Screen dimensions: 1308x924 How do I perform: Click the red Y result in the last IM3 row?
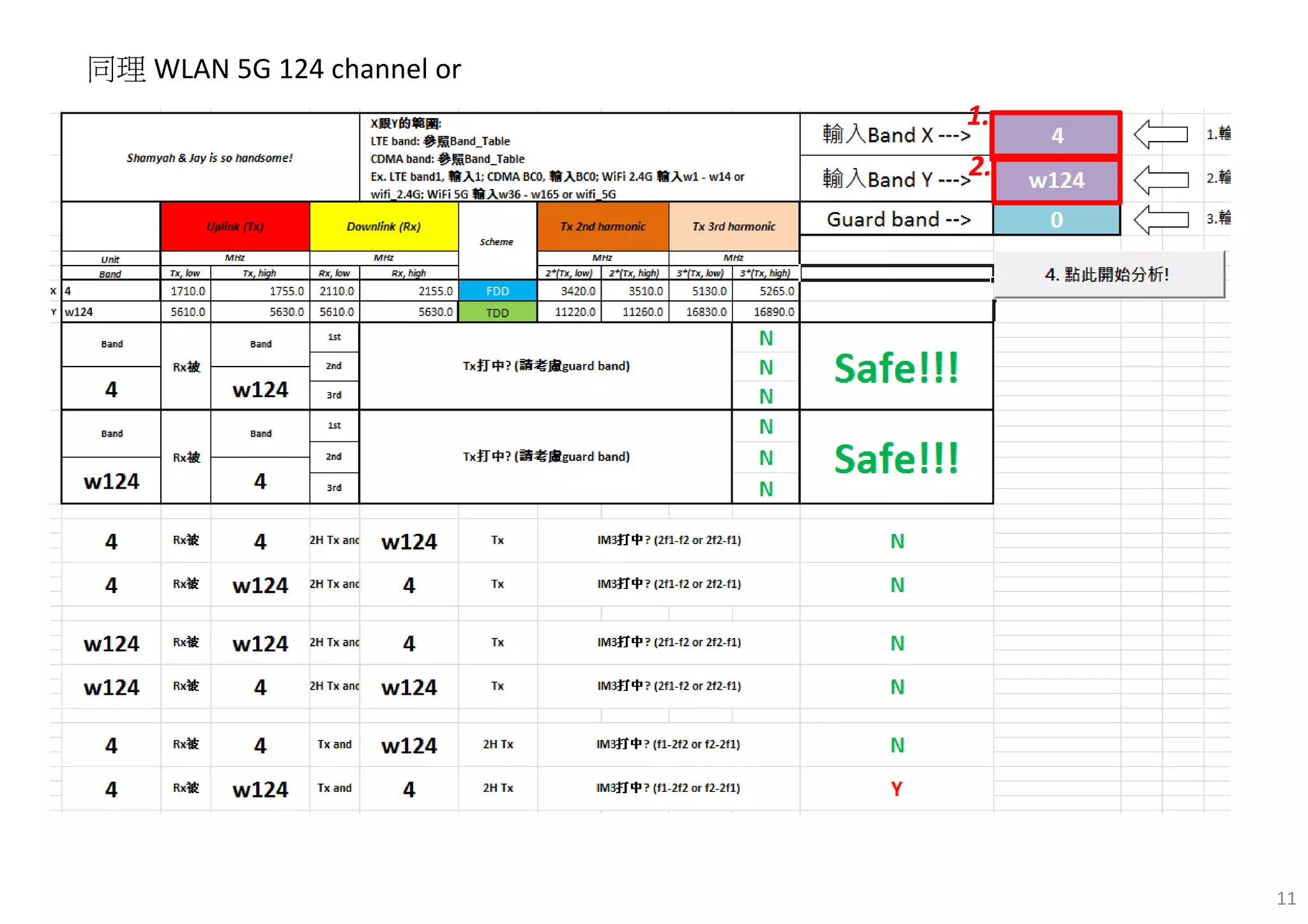pos(897,789)
